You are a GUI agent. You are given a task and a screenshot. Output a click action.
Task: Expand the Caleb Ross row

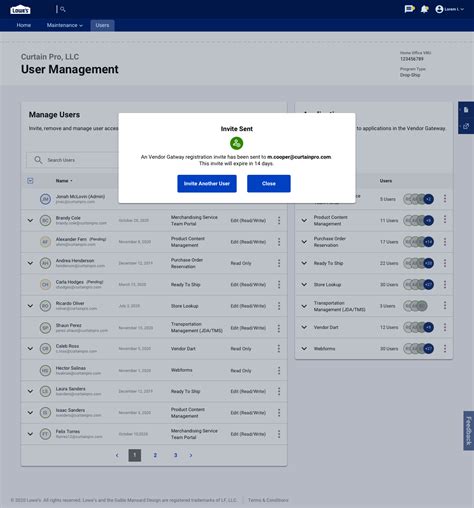30,349
